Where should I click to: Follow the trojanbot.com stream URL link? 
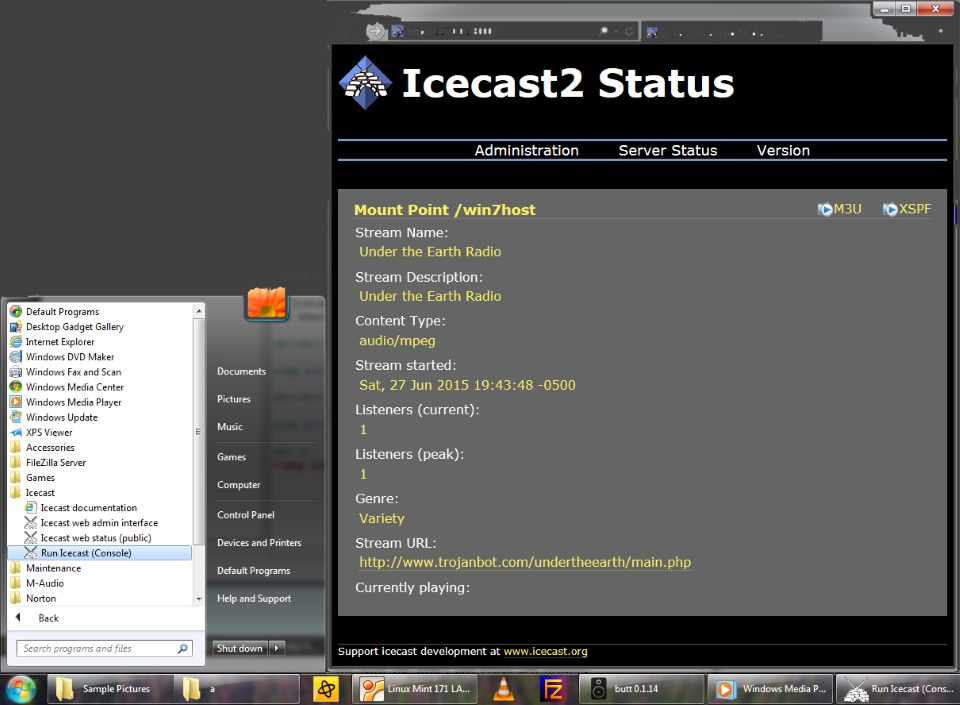(525, 562)
